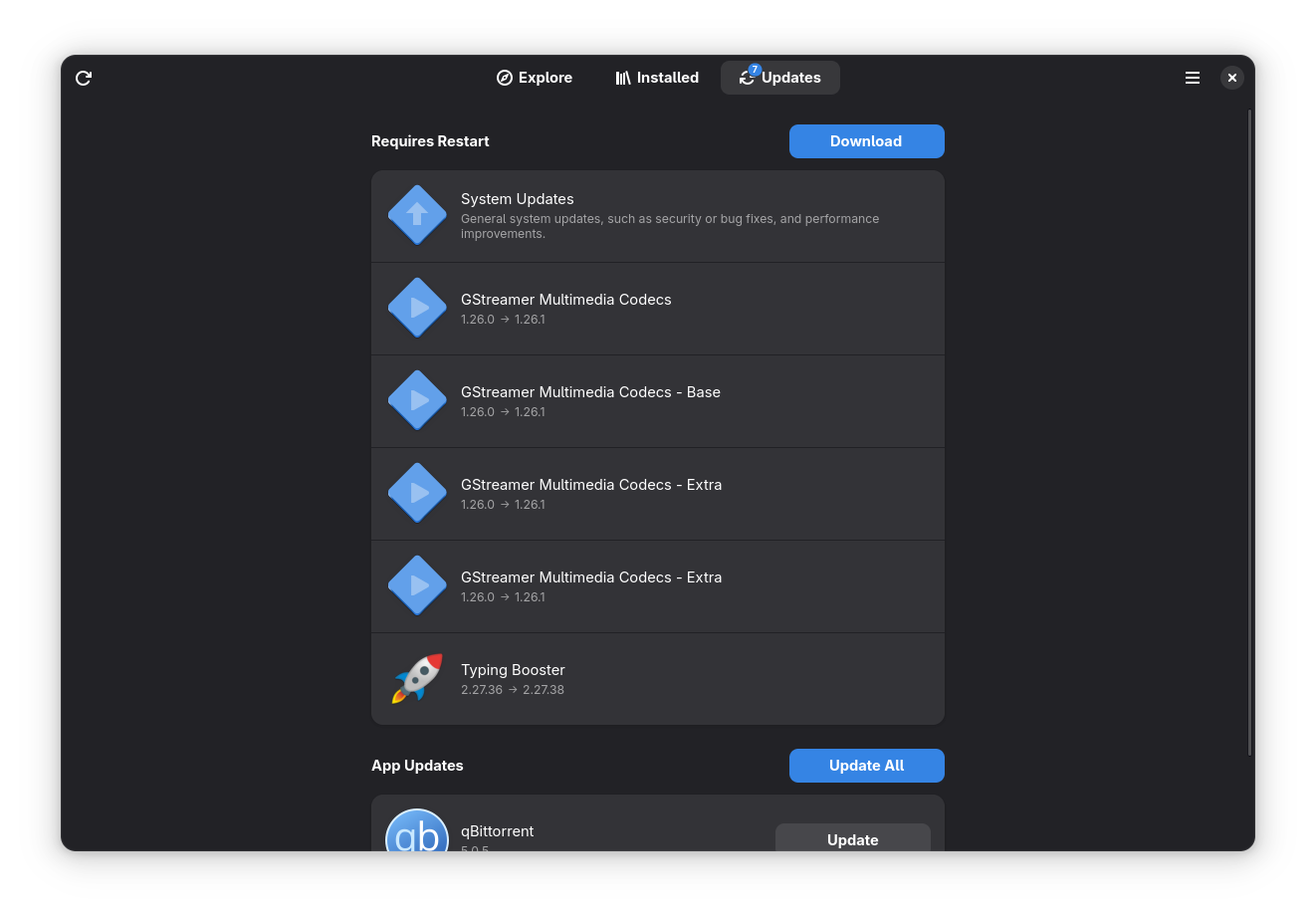Open the GStreamer Multimedia Codecs - Base entry

pos(657,401)
